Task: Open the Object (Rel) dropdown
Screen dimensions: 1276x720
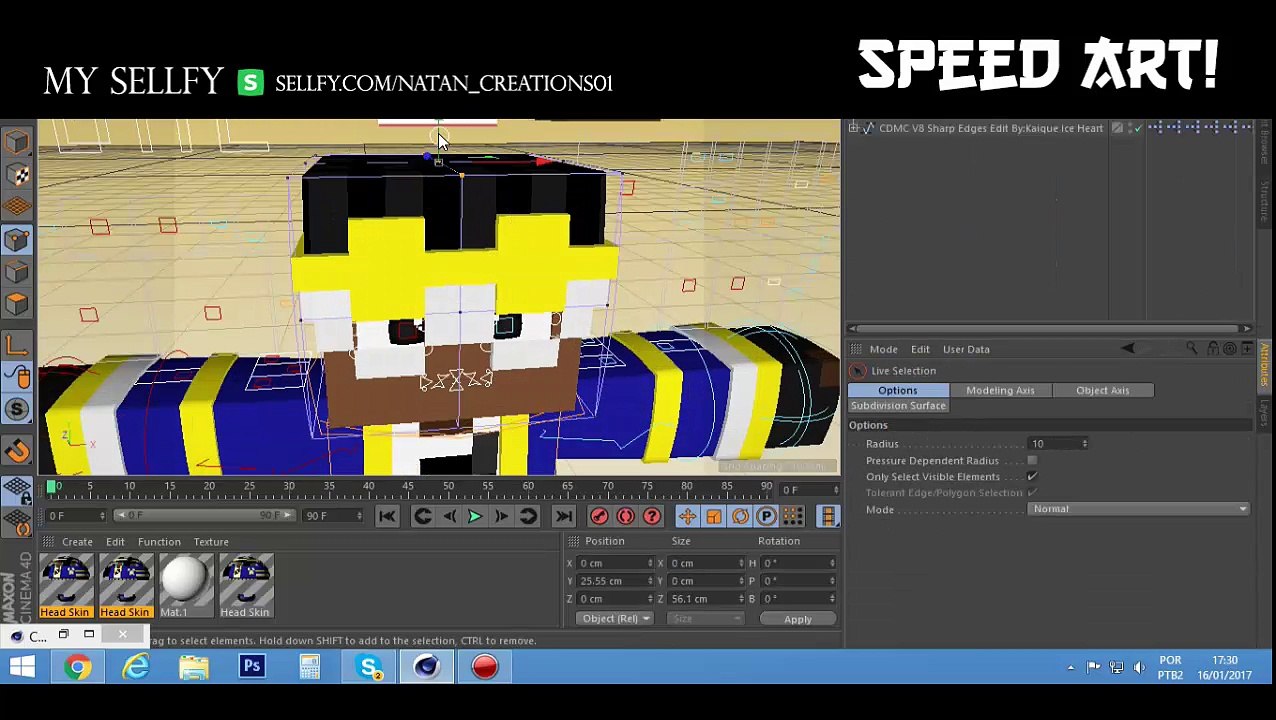Action: (x=615, y=619)
